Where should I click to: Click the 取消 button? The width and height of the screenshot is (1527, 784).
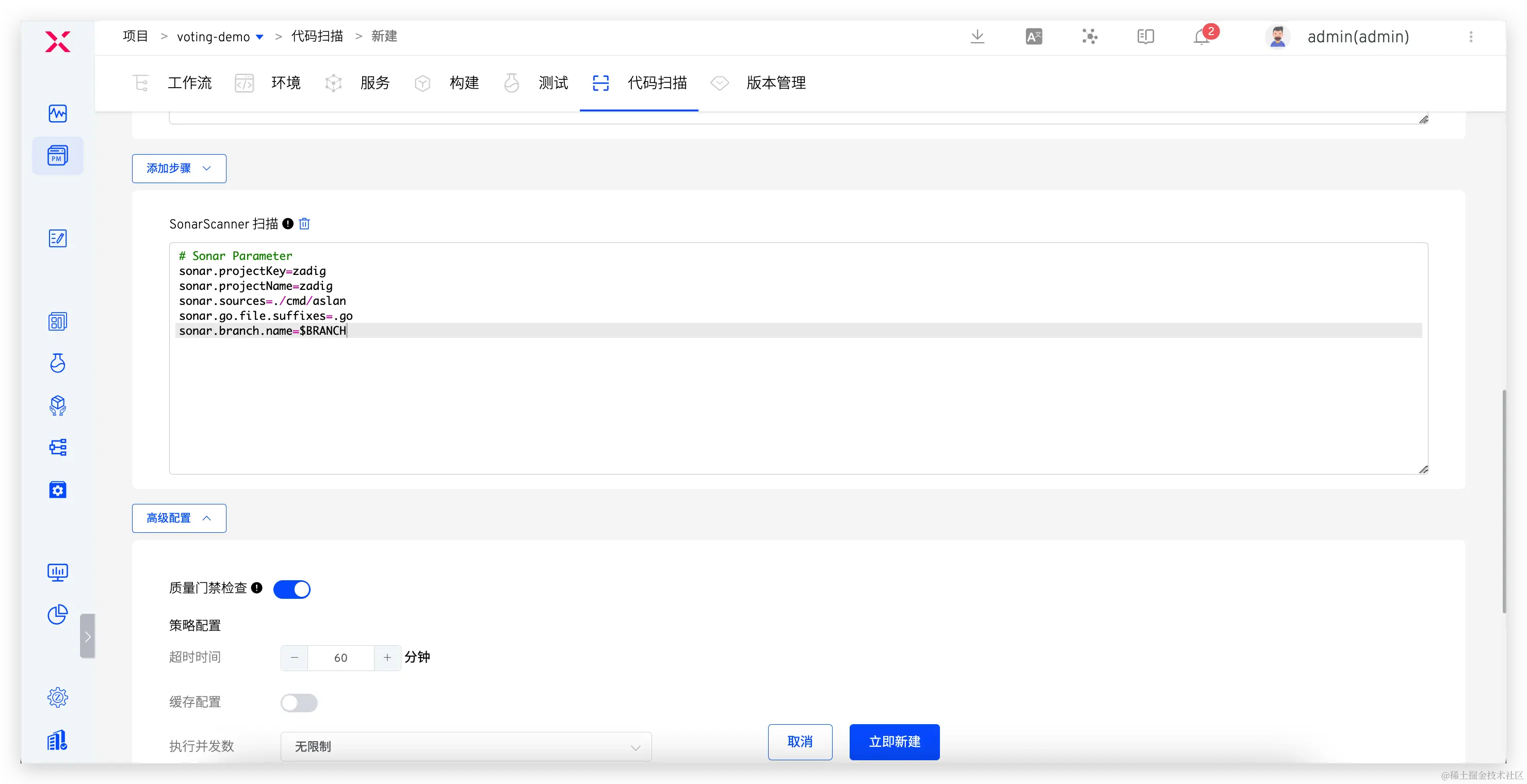800,742
